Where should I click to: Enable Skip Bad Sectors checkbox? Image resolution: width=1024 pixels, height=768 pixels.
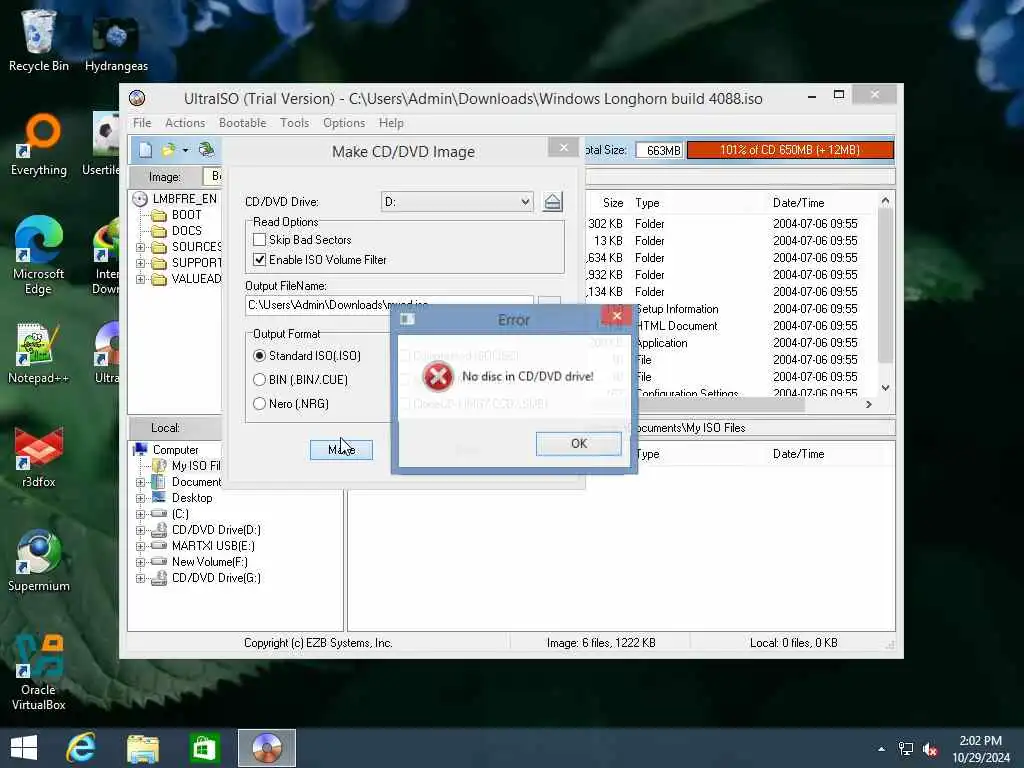(259, 240)
